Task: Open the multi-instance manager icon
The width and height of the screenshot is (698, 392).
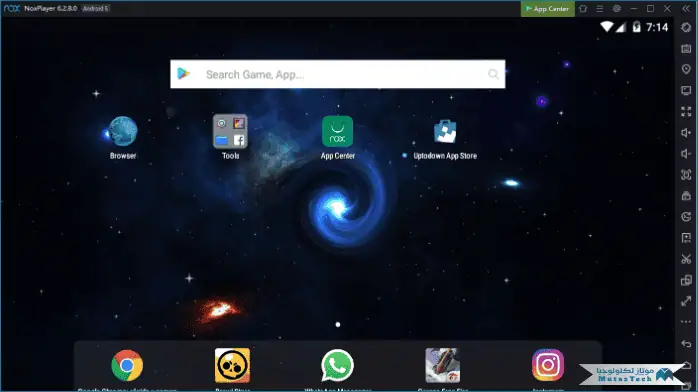Action: 686,280
